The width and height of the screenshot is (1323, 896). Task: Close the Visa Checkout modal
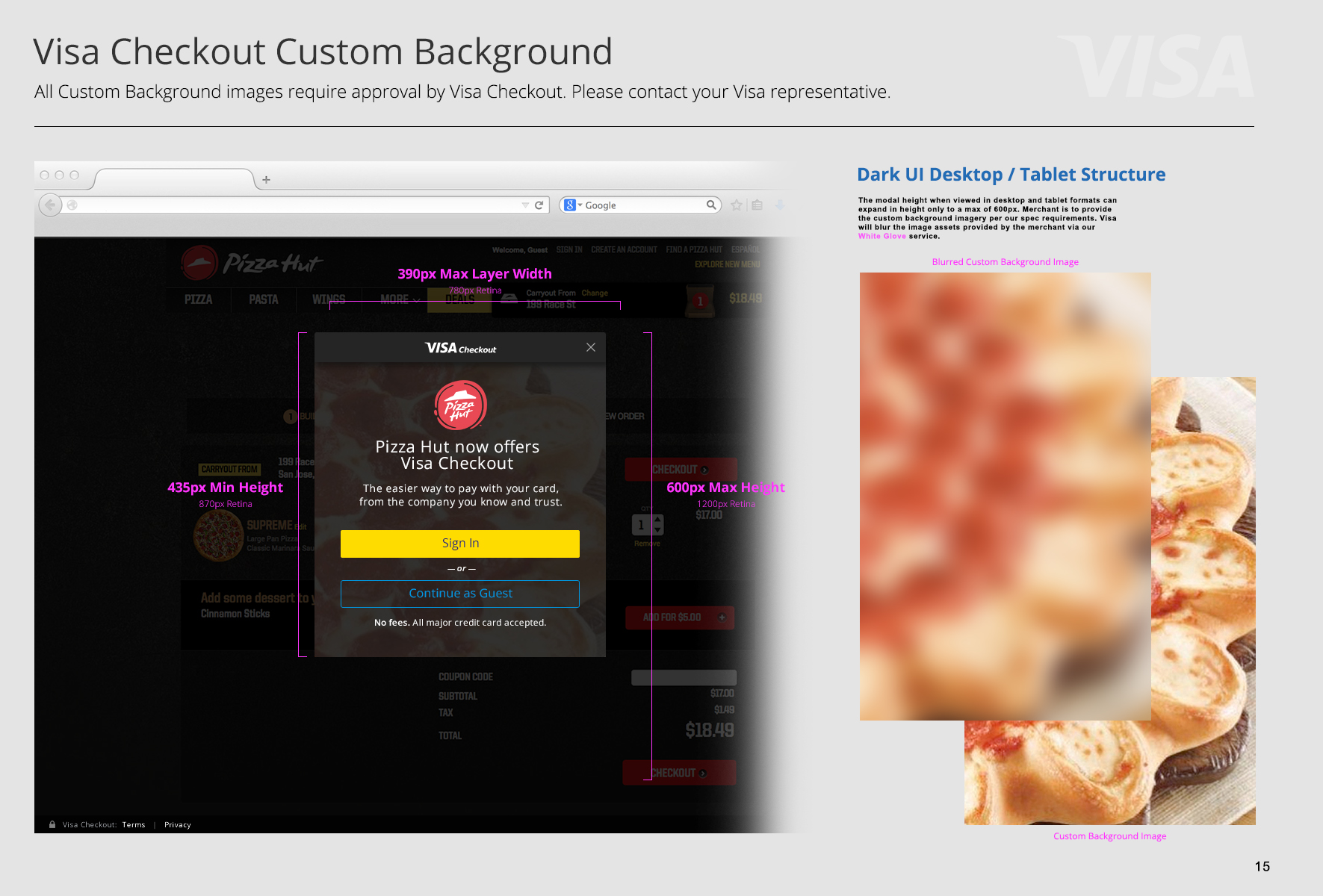click(x=591, y=347)
